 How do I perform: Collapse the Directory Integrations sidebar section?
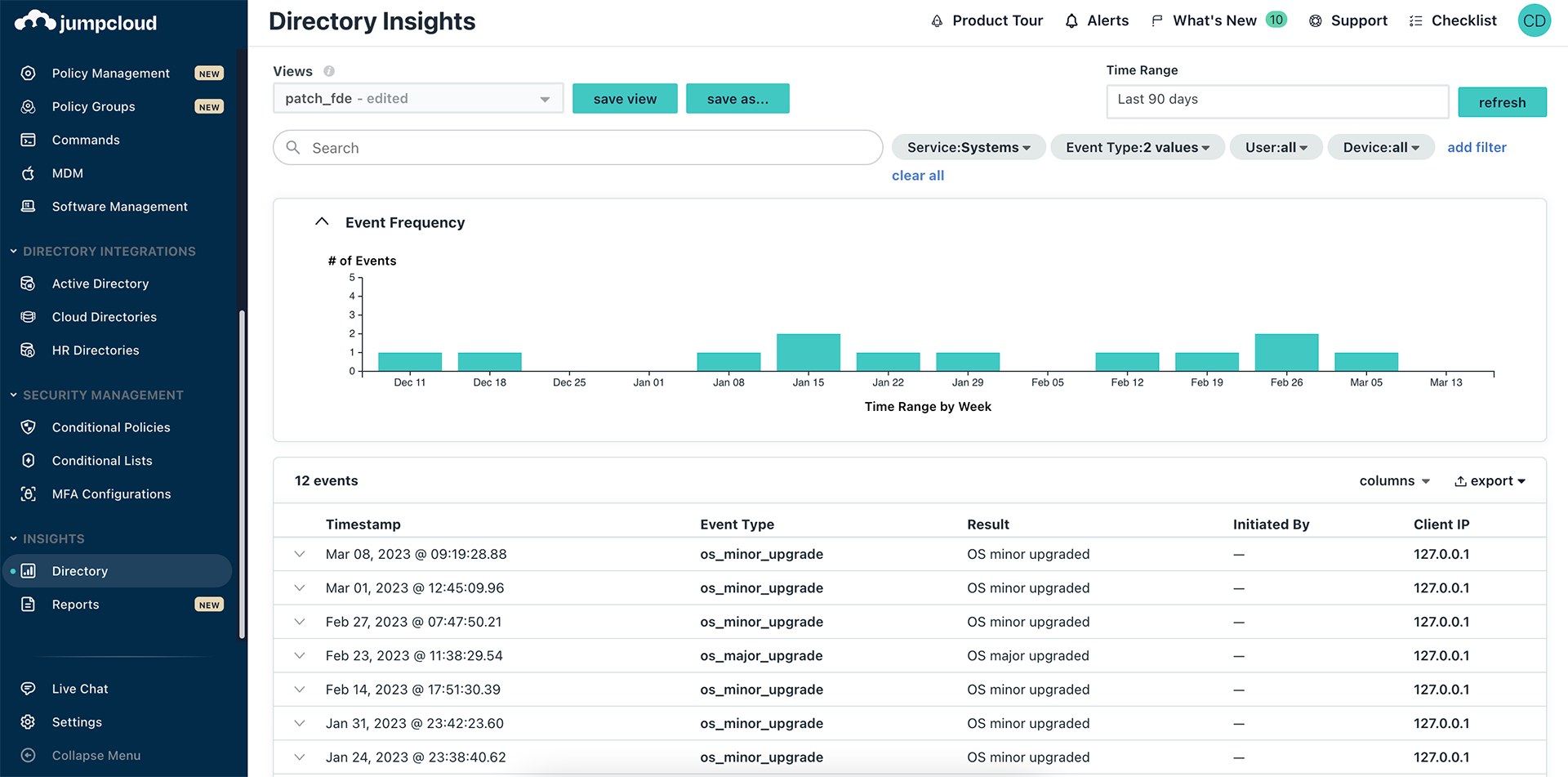tap(14, 252)
